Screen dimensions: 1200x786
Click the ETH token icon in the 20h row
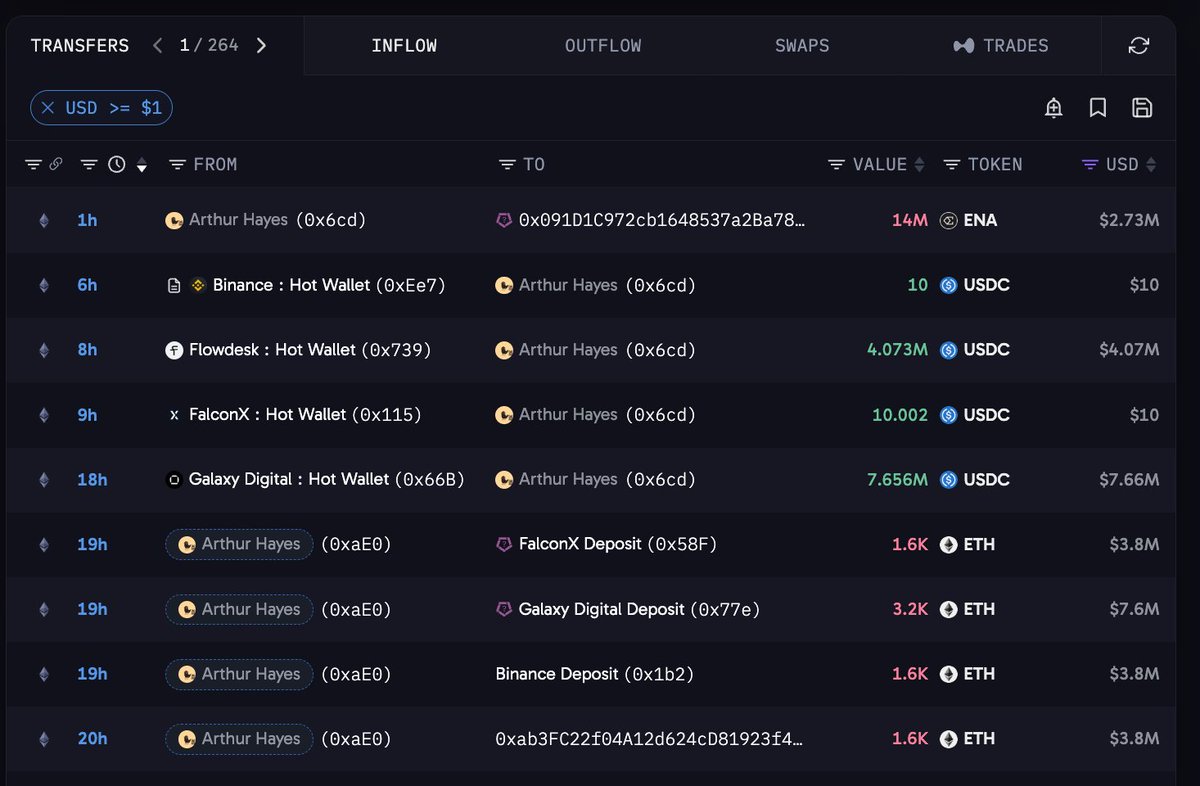pyautogui.click(x=949, y=739)
